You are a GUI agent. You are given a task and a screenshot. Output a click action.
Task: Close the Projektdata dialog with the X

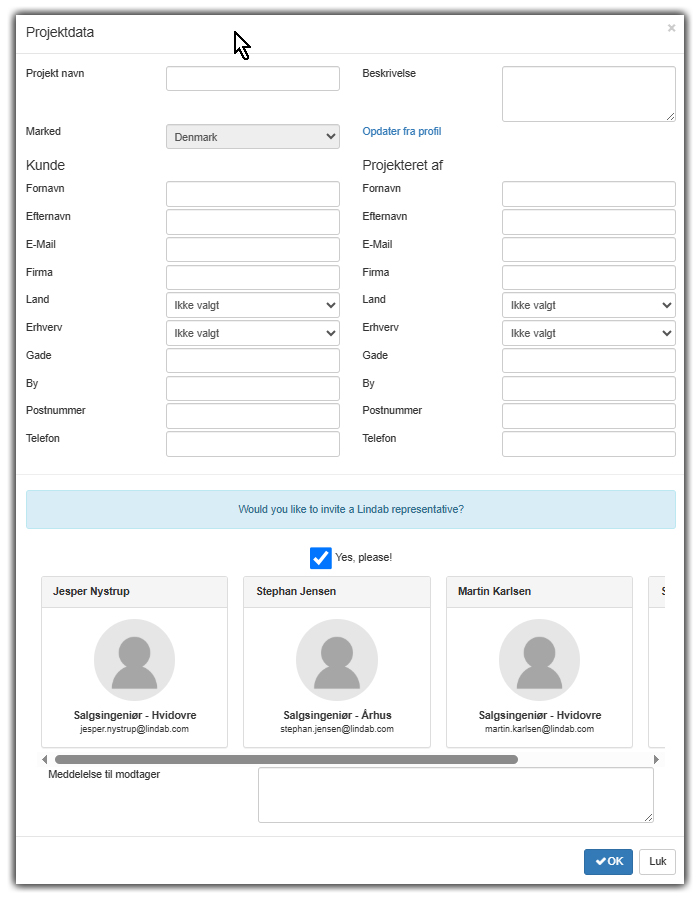(x=671, y=29)
